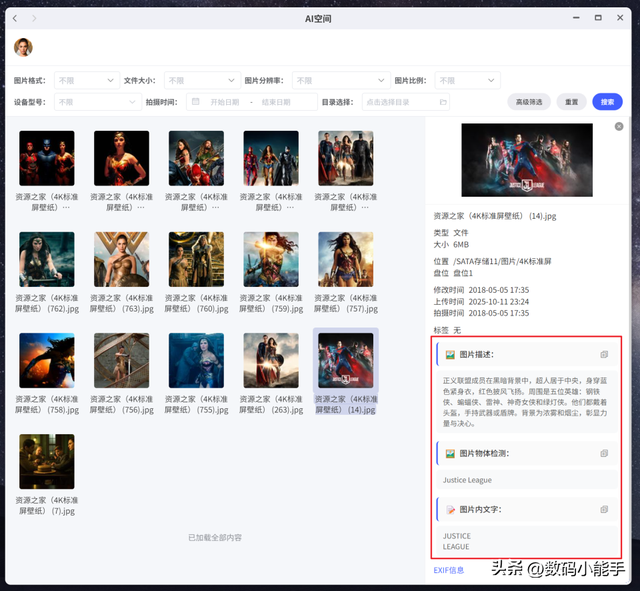Click the JUSTICE LEAGUE recognized text

[457, 541]
